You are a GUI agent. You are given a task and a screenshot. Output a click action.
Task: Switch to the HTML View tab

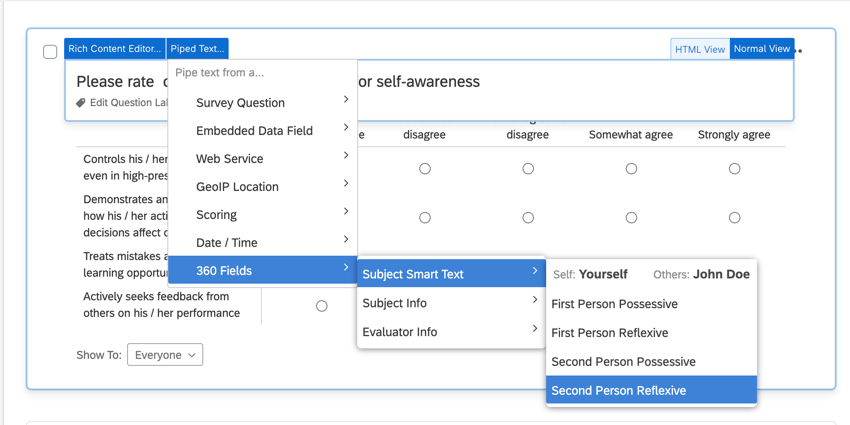[700, 49]
